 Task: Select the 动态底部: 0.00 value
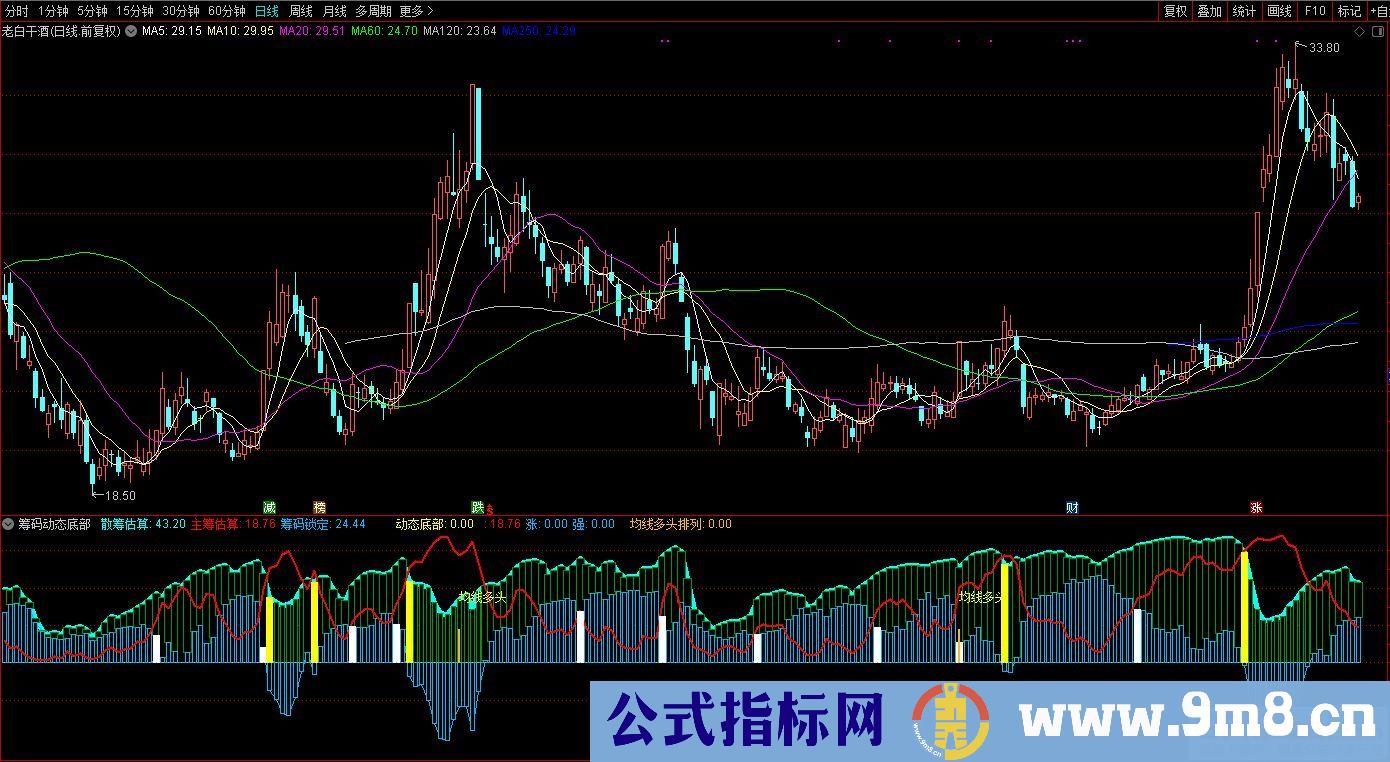pos(435,524)
